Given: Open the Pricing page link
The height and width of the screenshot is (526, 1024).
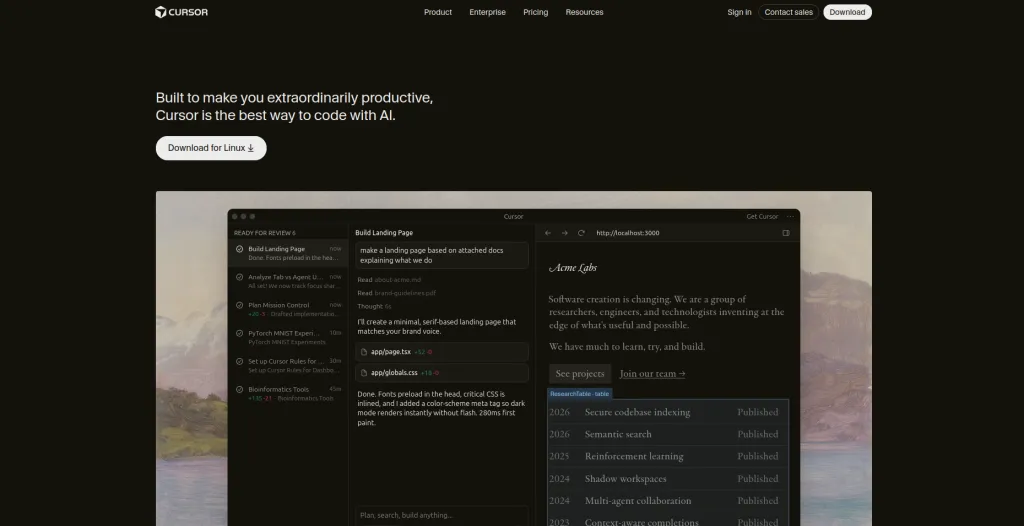Looking at the screenshot, I should click(536, 12).
